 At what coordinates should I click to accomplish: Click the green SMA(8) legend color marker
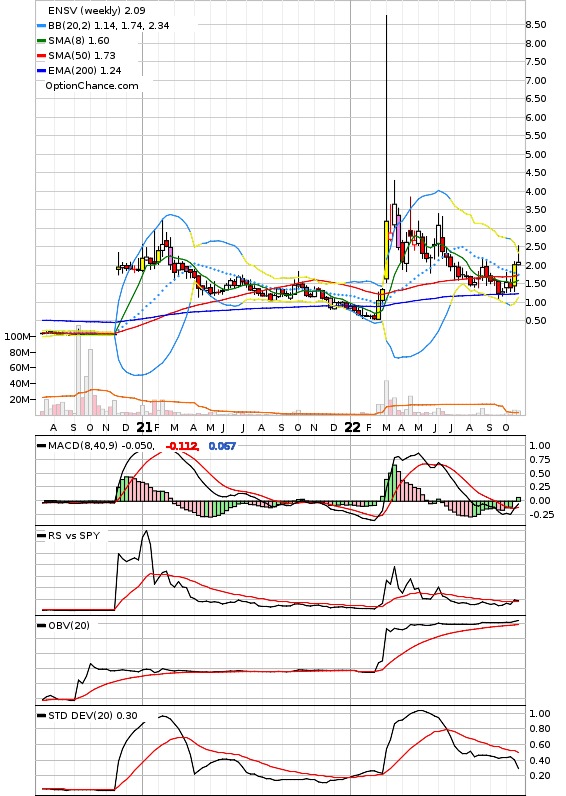(42, 41)
